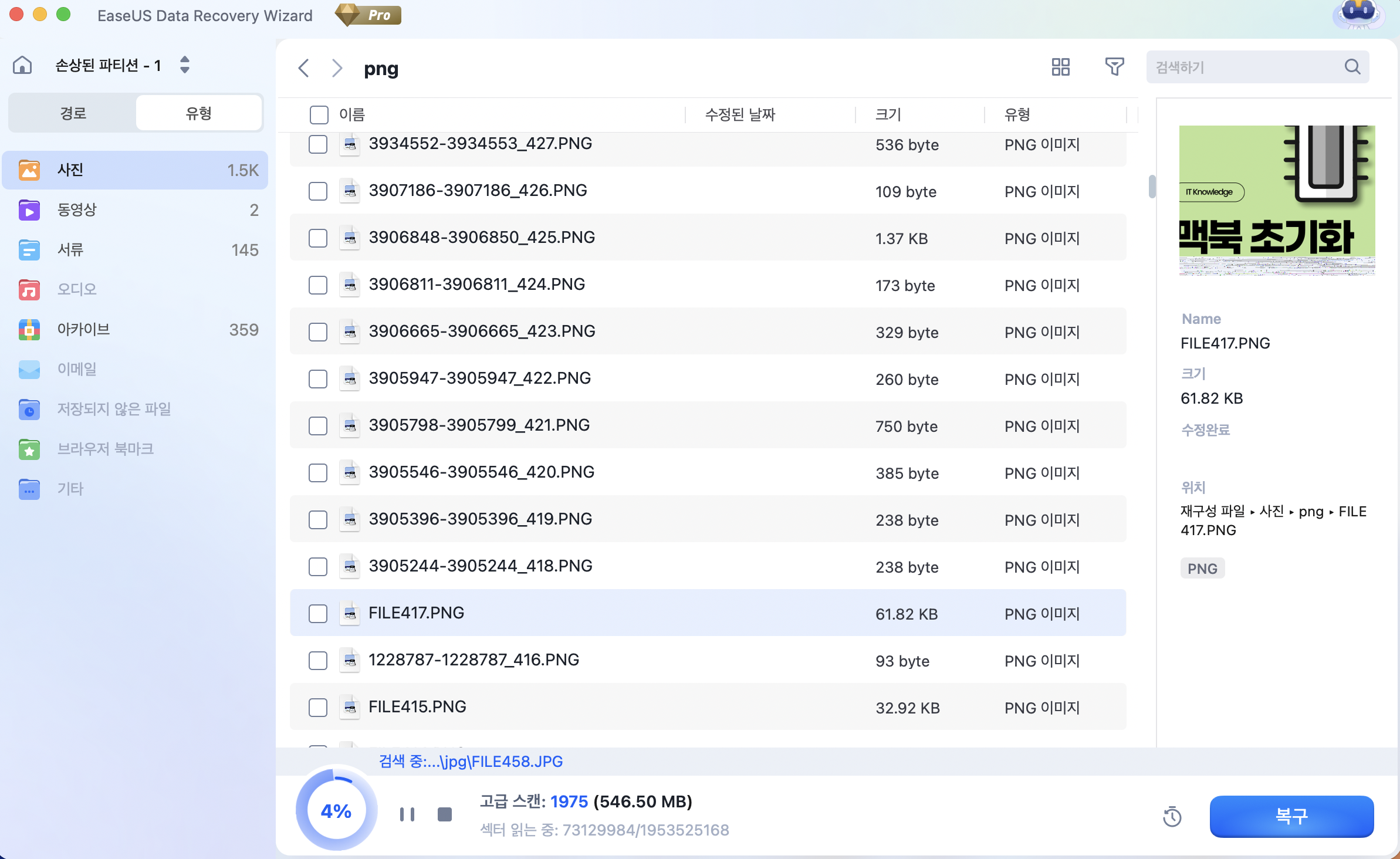Select the 아카이브 category

point(83,329)
